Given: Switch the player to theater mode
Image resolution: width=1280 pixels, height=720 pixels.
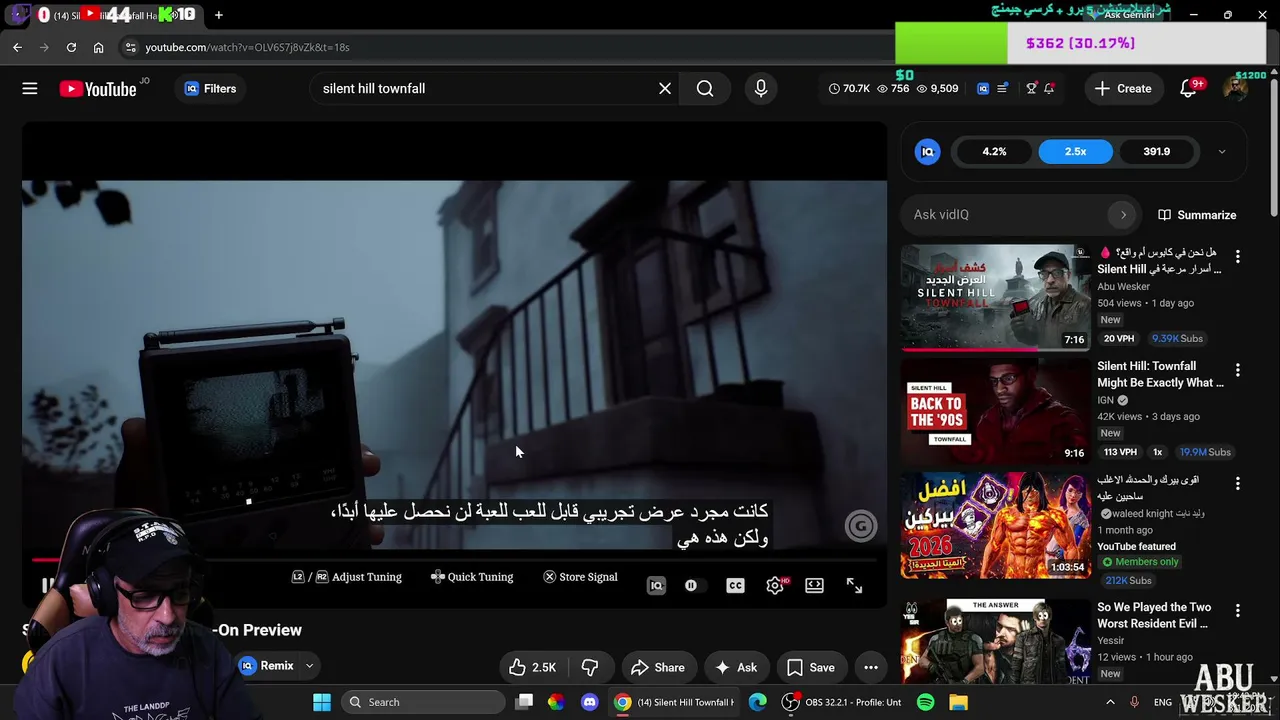Looking at the screenshot, I should [815, 586].
